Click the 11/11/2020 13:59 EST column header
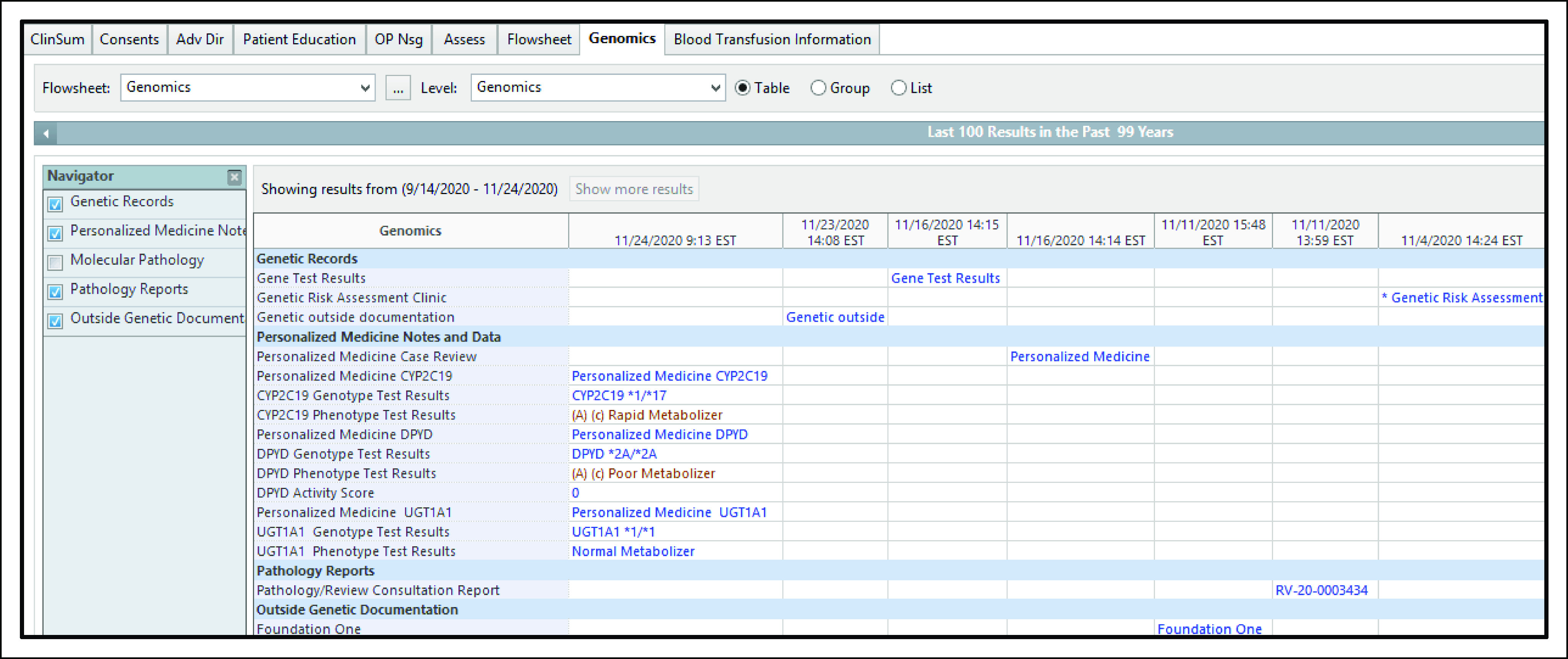1568x659 pixels. pos(1325,232)
